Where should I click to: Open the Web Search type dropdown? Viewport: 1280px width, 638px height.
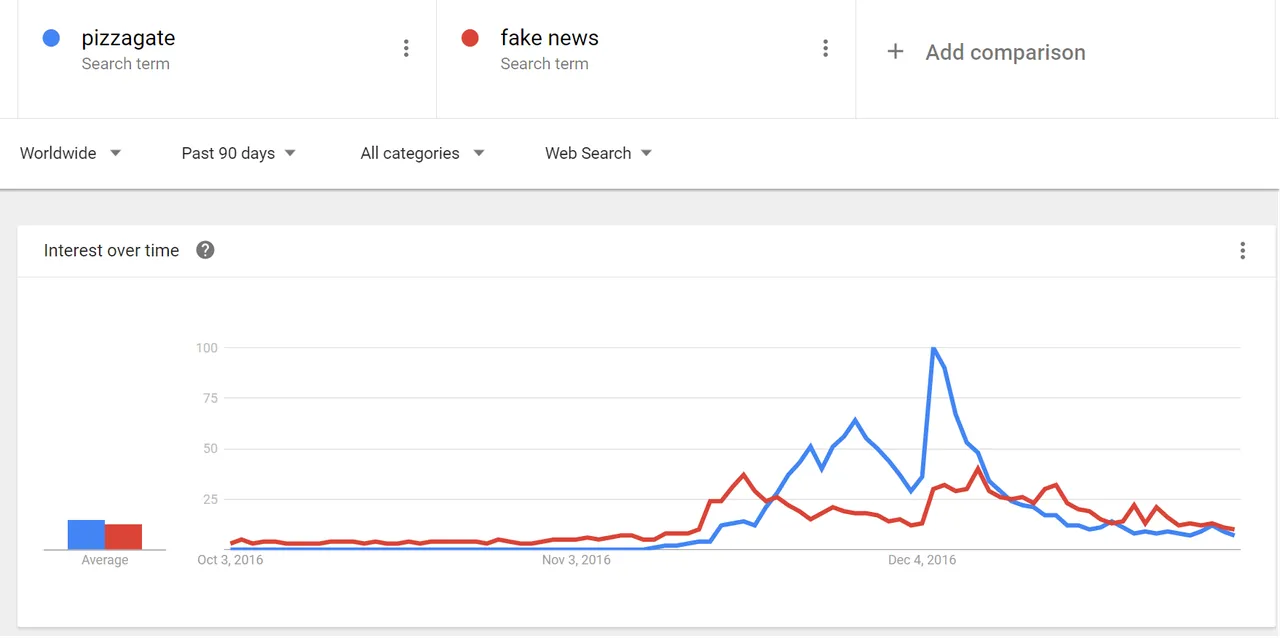pos(598,153)
